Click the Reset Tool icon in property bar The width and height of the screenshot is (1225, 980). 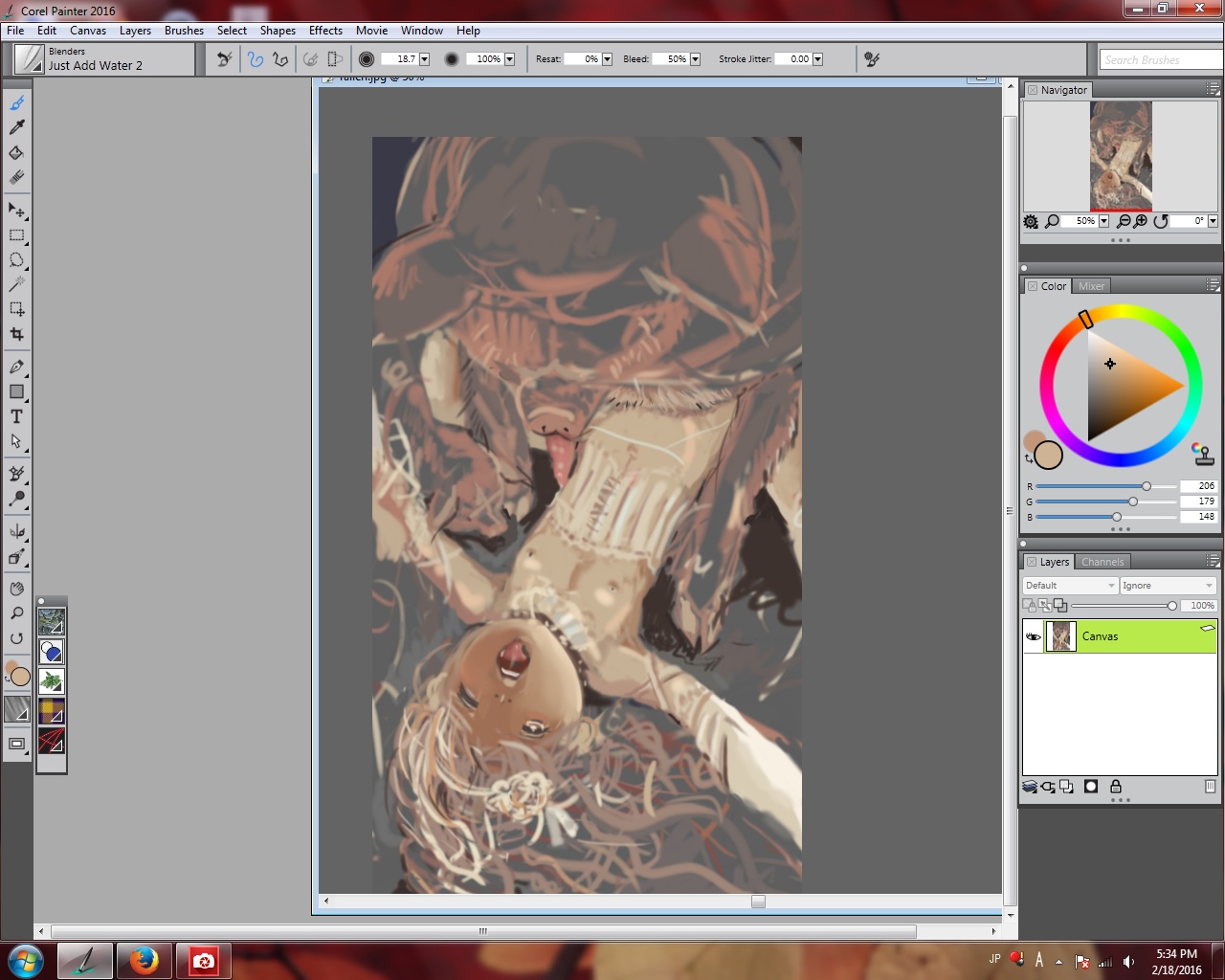click(224, 59)
